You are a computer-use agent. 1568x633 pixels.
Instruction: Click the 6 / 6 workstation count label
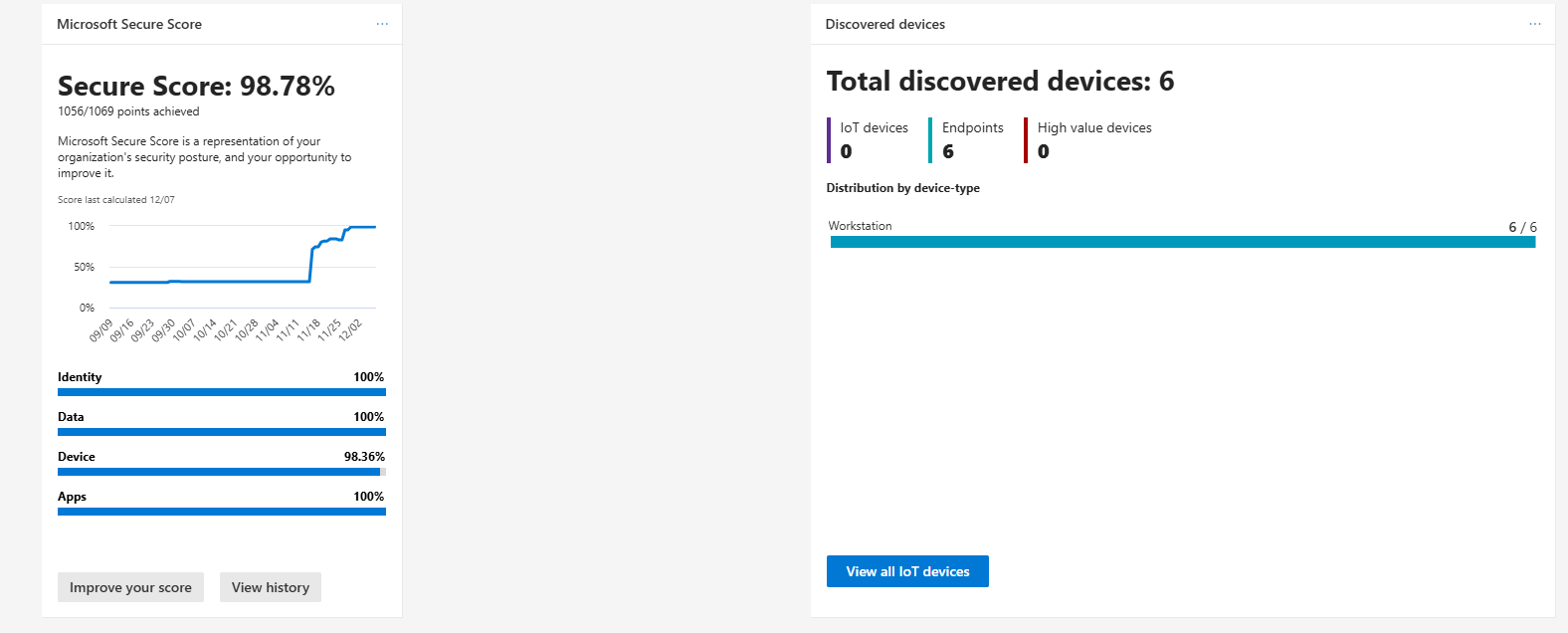(1522, 227)
